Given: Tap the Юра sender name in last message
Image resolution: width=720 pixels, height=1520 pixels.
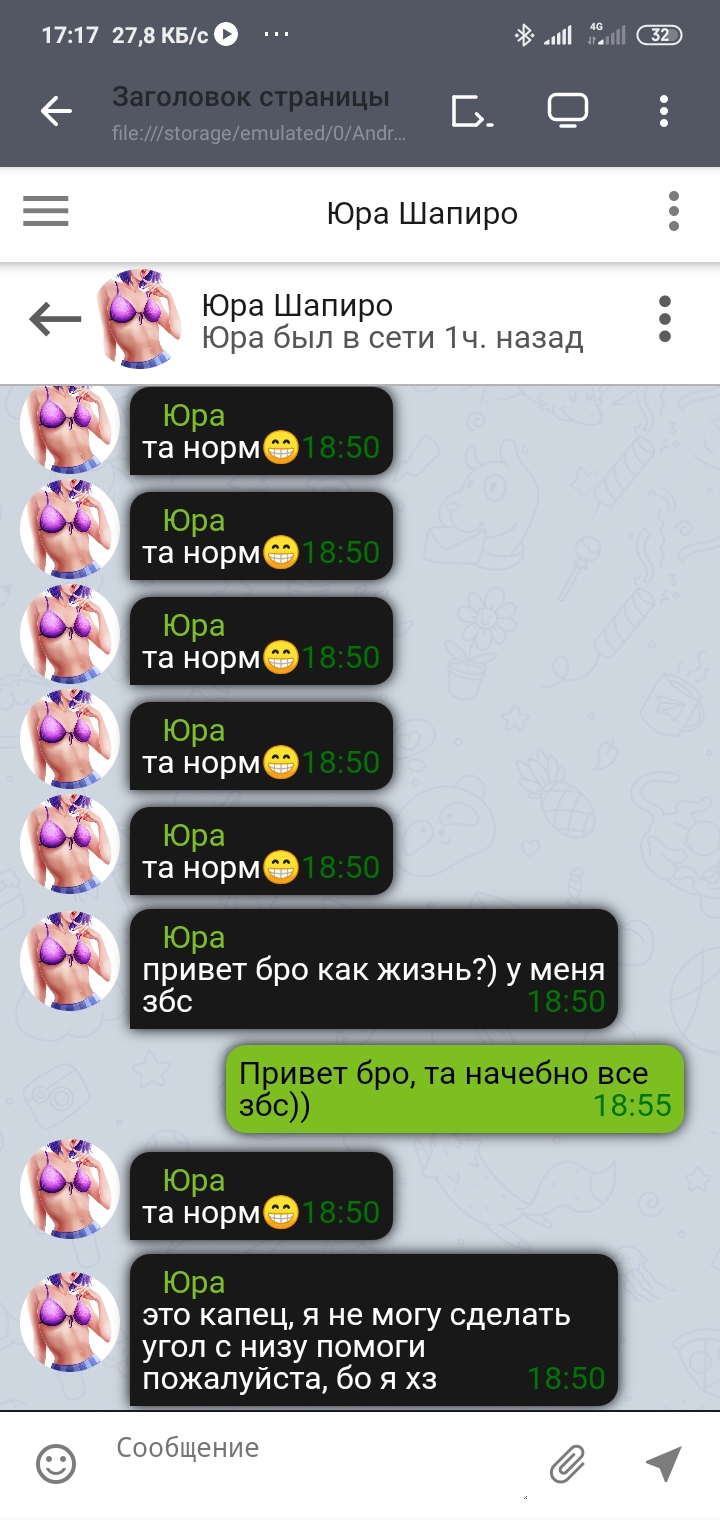Looking at the screenshot, I should tap(194, 1282).
